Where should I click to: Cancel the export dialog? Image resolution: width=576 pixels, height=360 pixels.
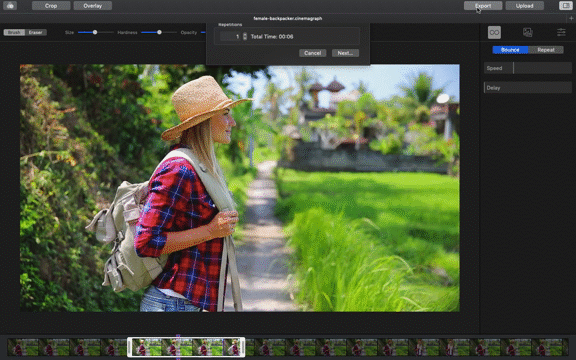click(x=312, y=53)
